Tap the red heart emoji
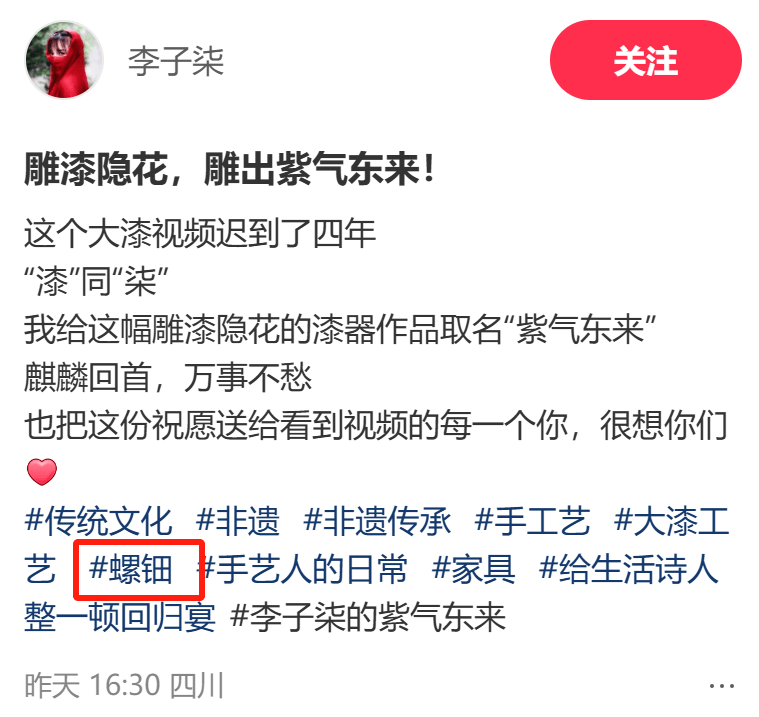759x717 pixels. click(42, 472)
